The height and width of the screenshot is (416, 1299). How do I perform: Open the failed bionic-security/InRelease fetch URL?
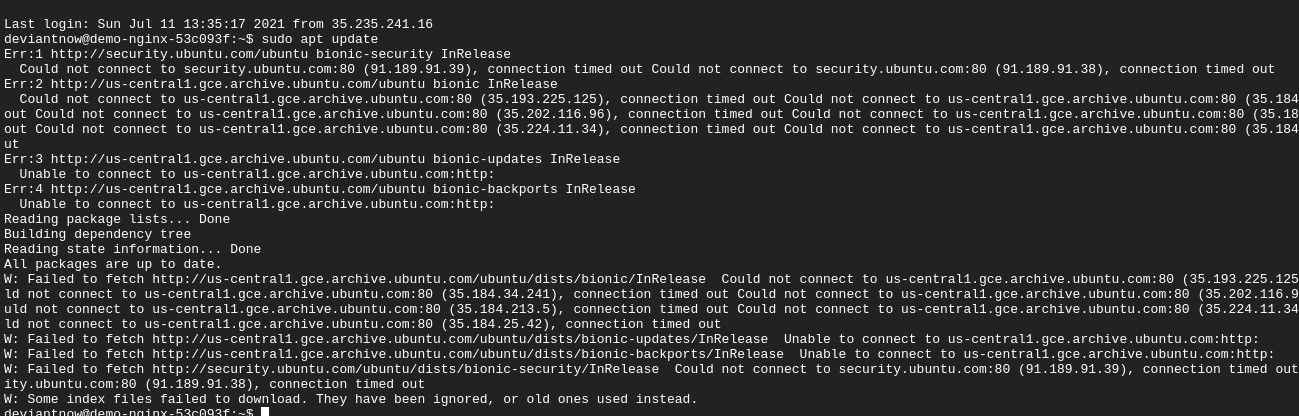tap(405, 369)
